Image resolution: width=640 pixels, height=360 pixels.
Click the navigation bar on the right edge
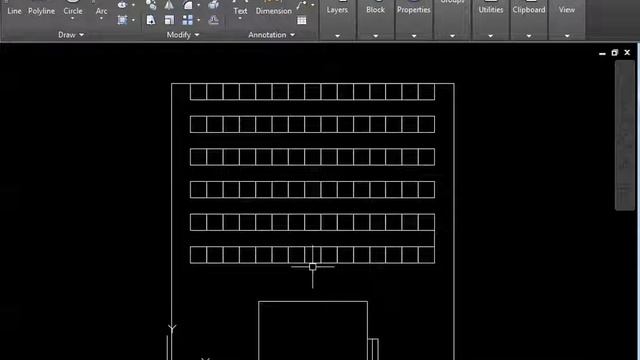tap(624, 136)
